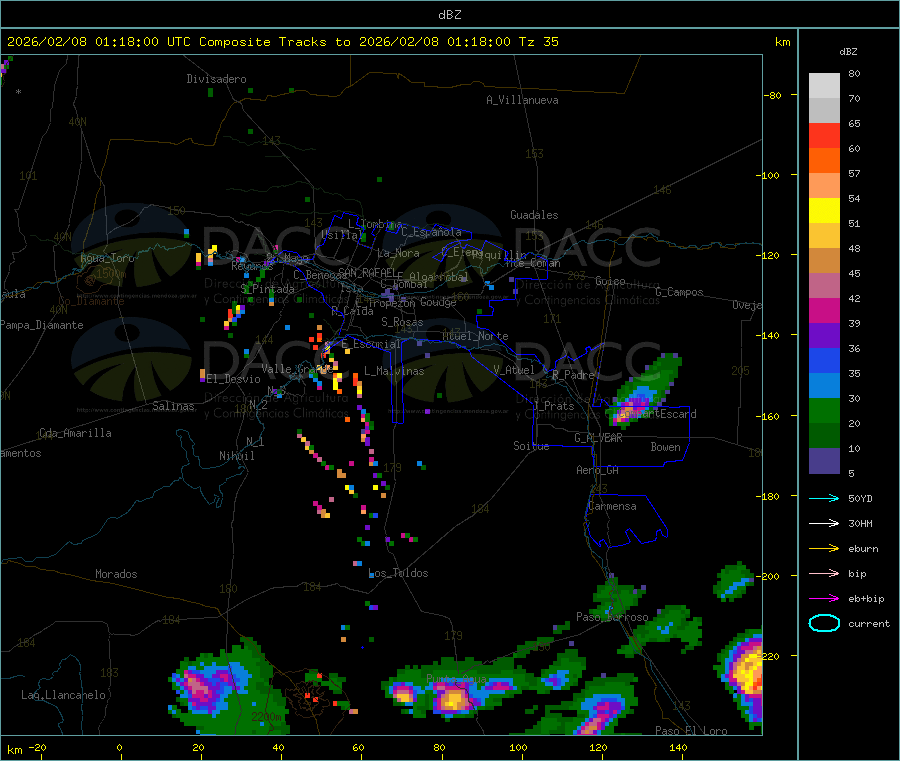Select the indigo 5–10 dBZ color band
Viewport: 900px width, 761px height.
824,461
